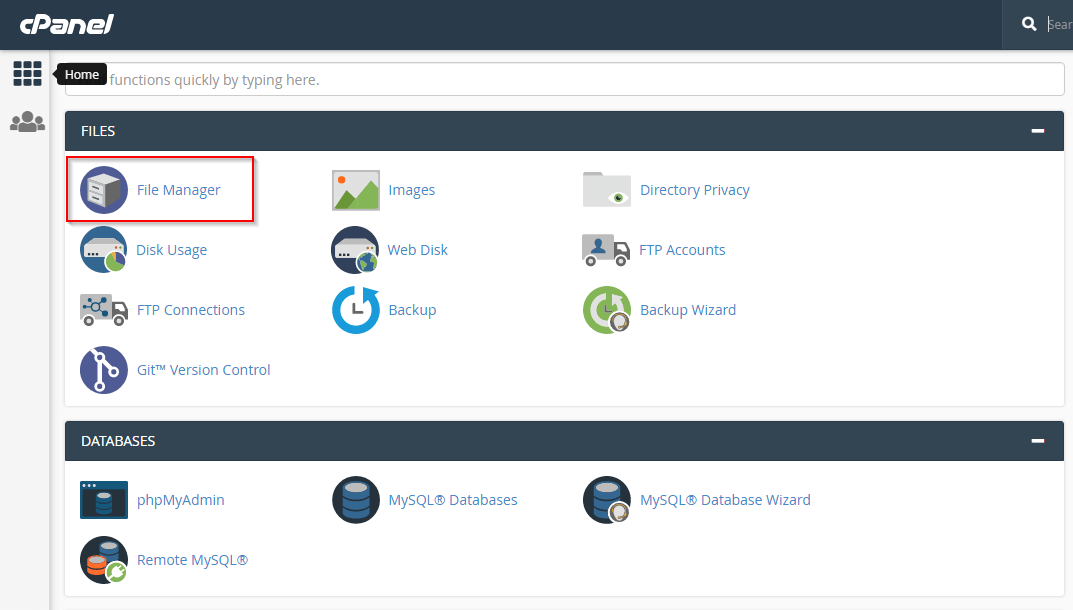The height and width of the screenshot is (610, 1073).
Task: Focus the header search box
Action: click(1058, 24)
